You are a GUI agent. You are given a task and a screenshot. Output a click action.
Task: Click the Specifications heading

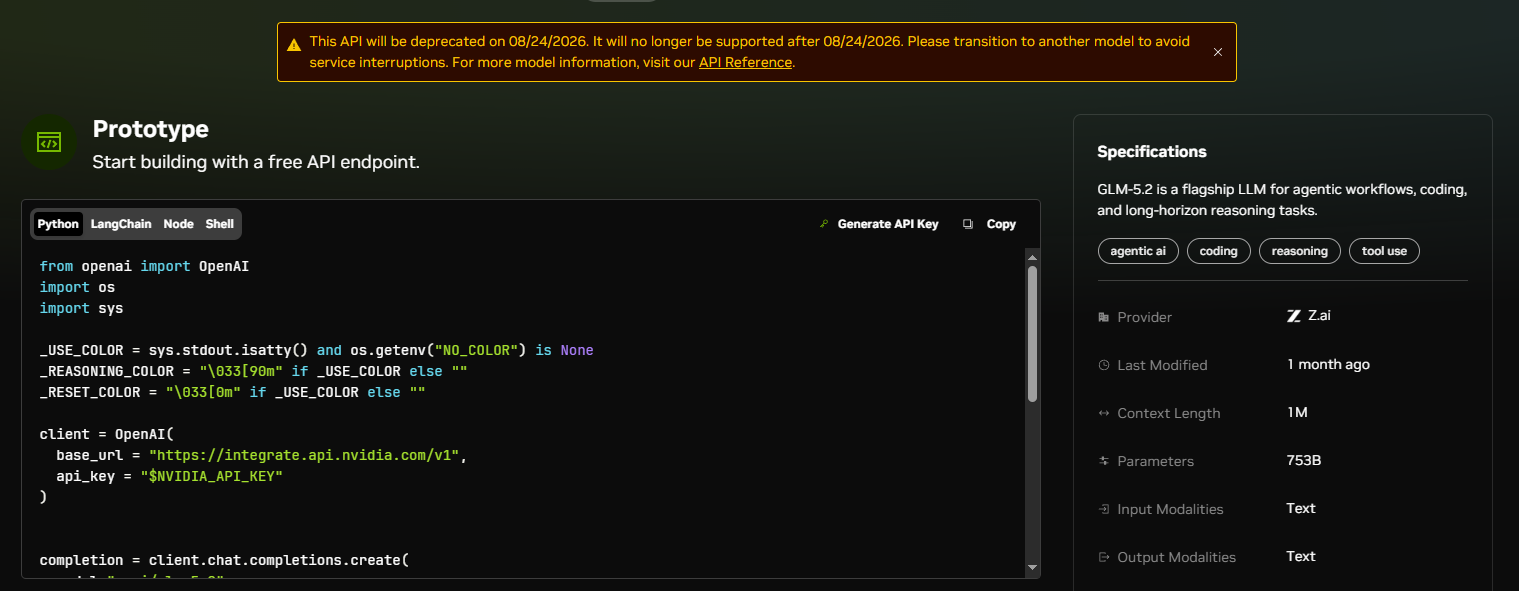coord(1152,152)
